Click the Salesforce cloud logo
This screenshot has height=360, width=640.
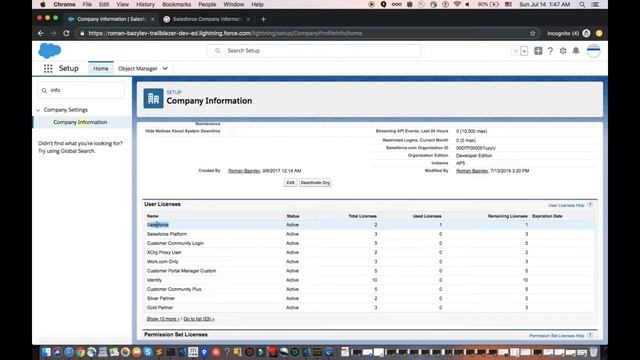click(50, 51)
